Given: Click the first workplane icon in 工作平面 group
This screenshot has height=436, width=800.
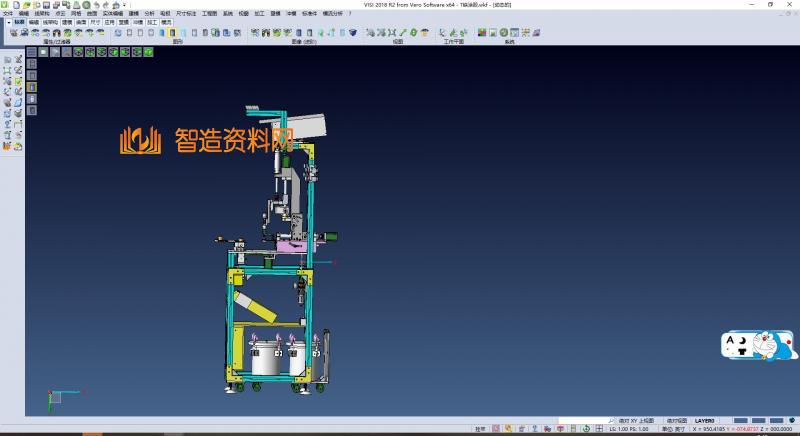Looking at the screenshot, I should point(444,33).
